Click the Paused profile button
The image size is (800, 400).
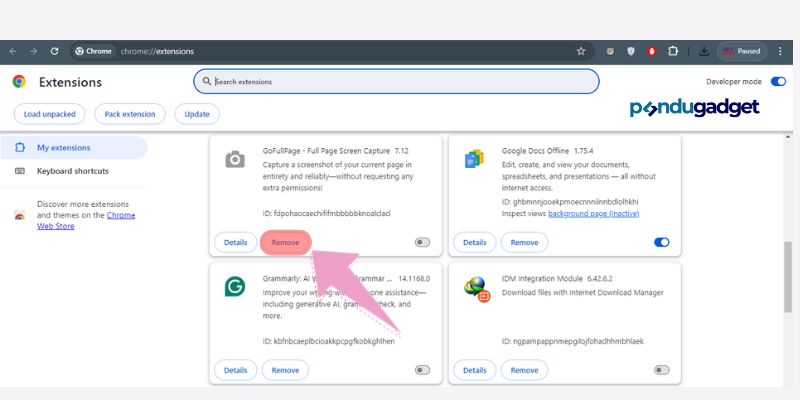(742, 51)
